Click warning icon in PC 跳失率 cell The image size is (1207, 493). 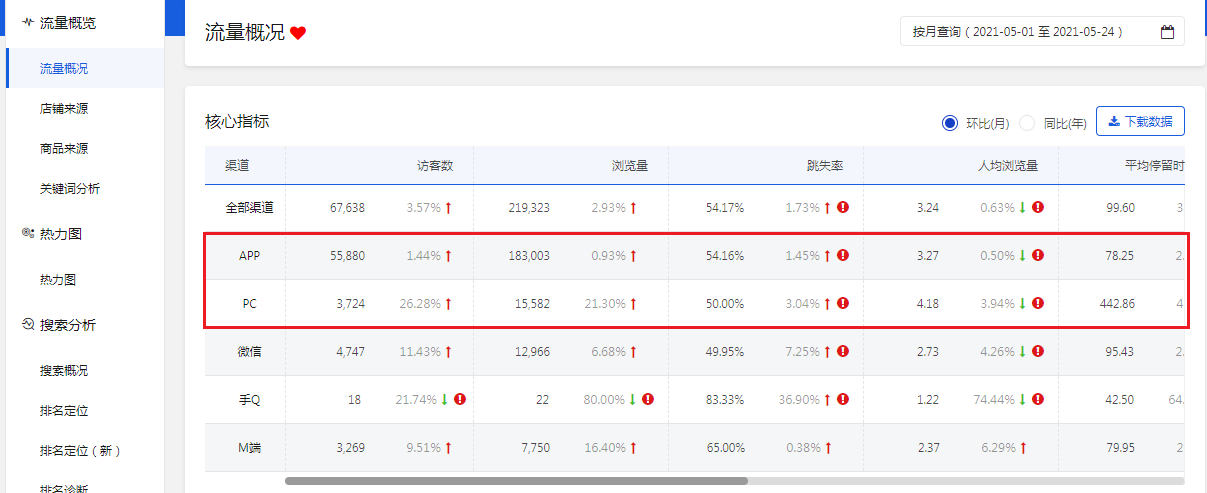click(x=843, y=304)
